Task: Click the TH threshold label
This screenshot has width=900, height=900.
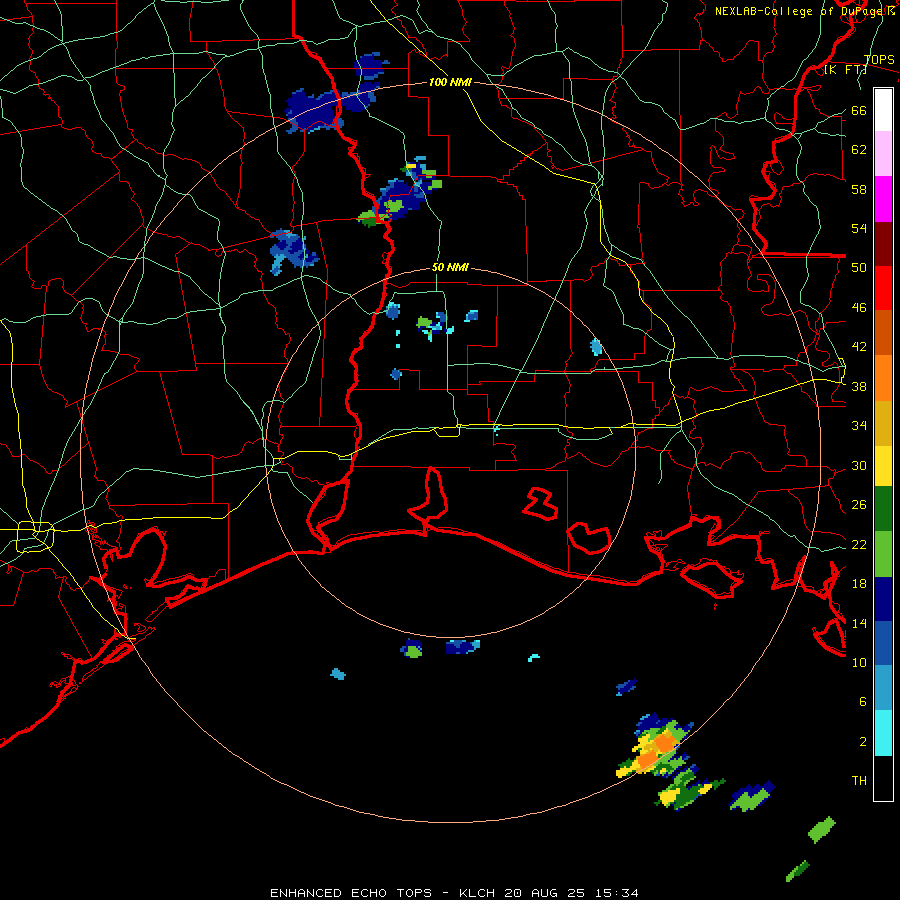Action: point(859,780)
